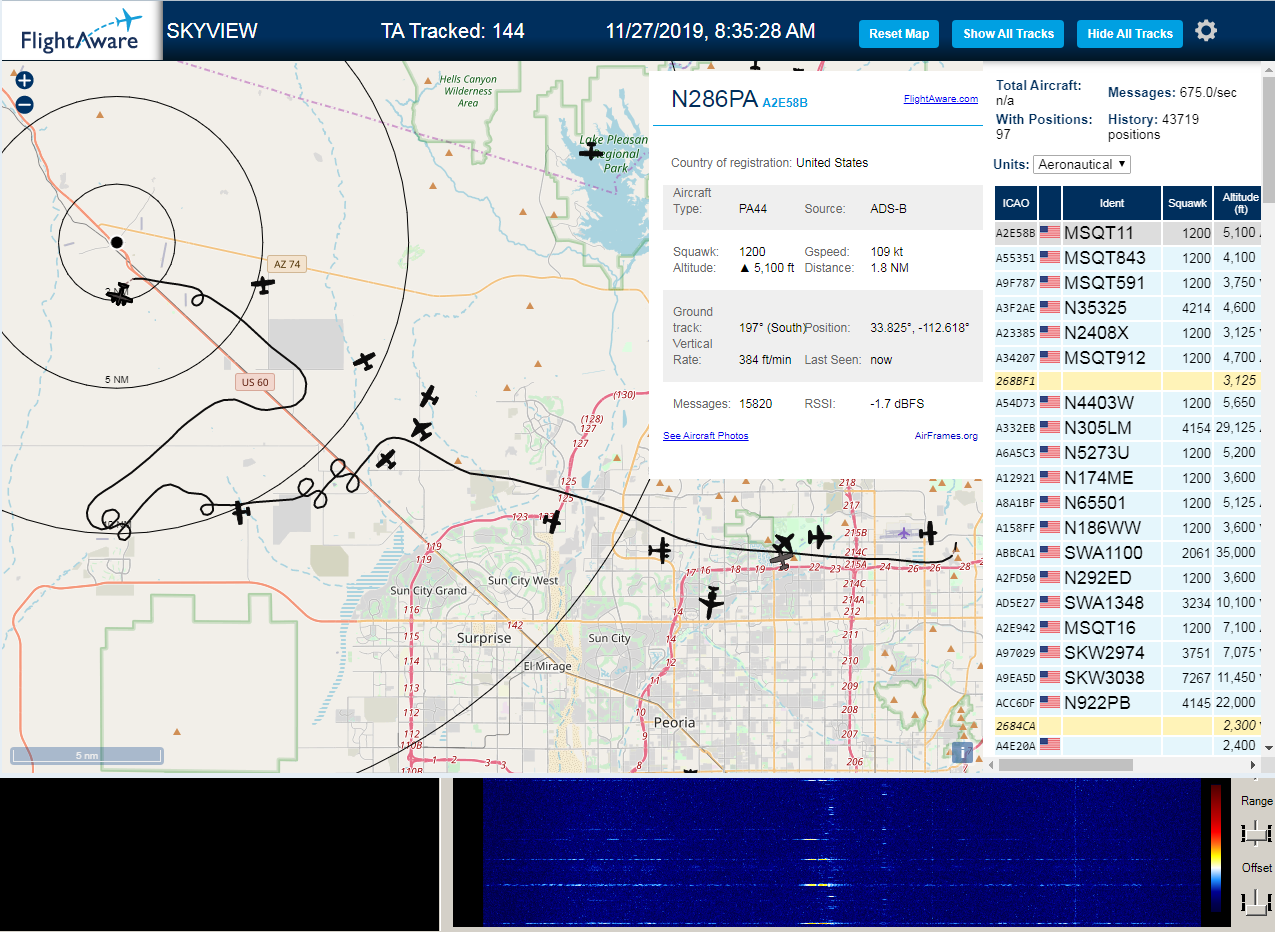Select the SWA1348 row

click(1129, 602)
